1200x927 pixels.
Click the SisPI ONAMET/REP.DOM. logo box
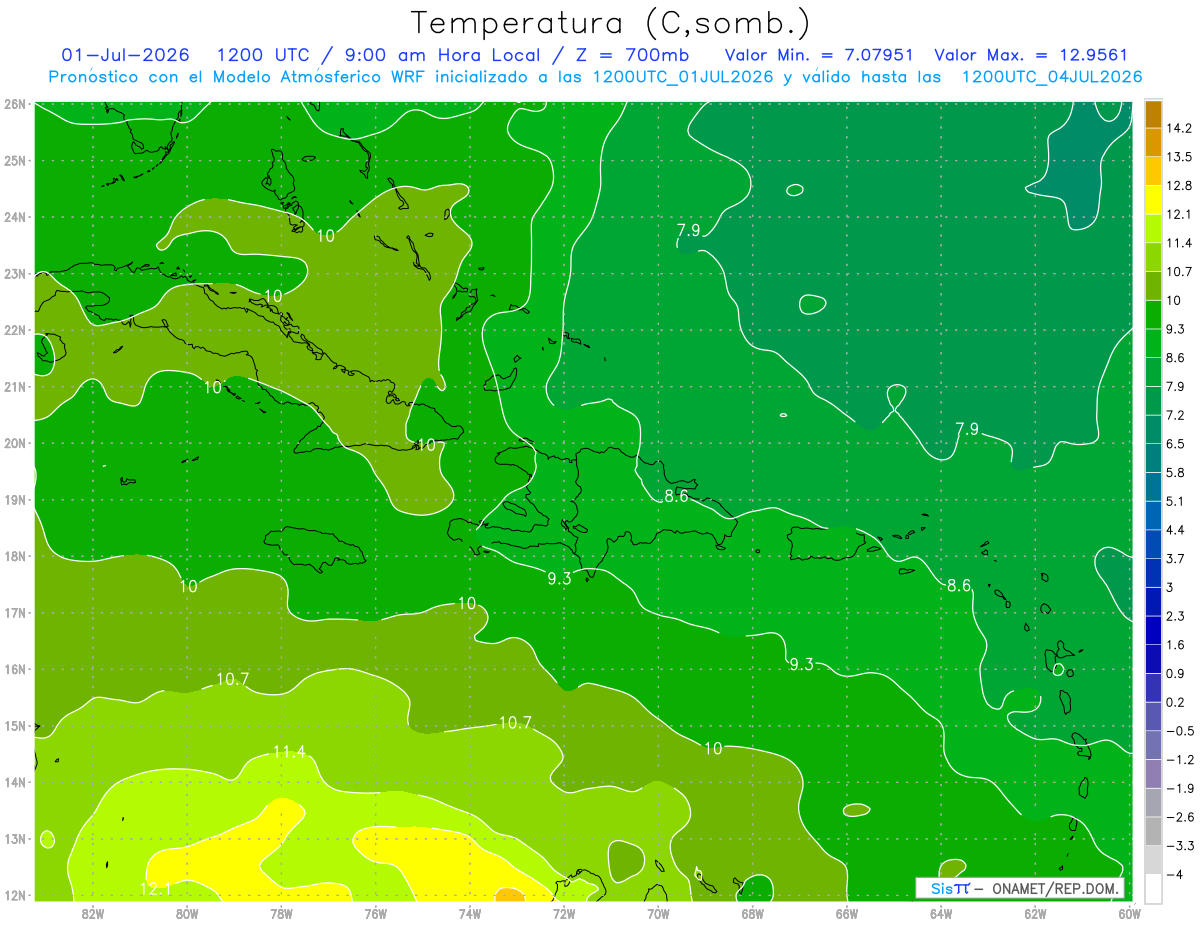point(1020,888)
